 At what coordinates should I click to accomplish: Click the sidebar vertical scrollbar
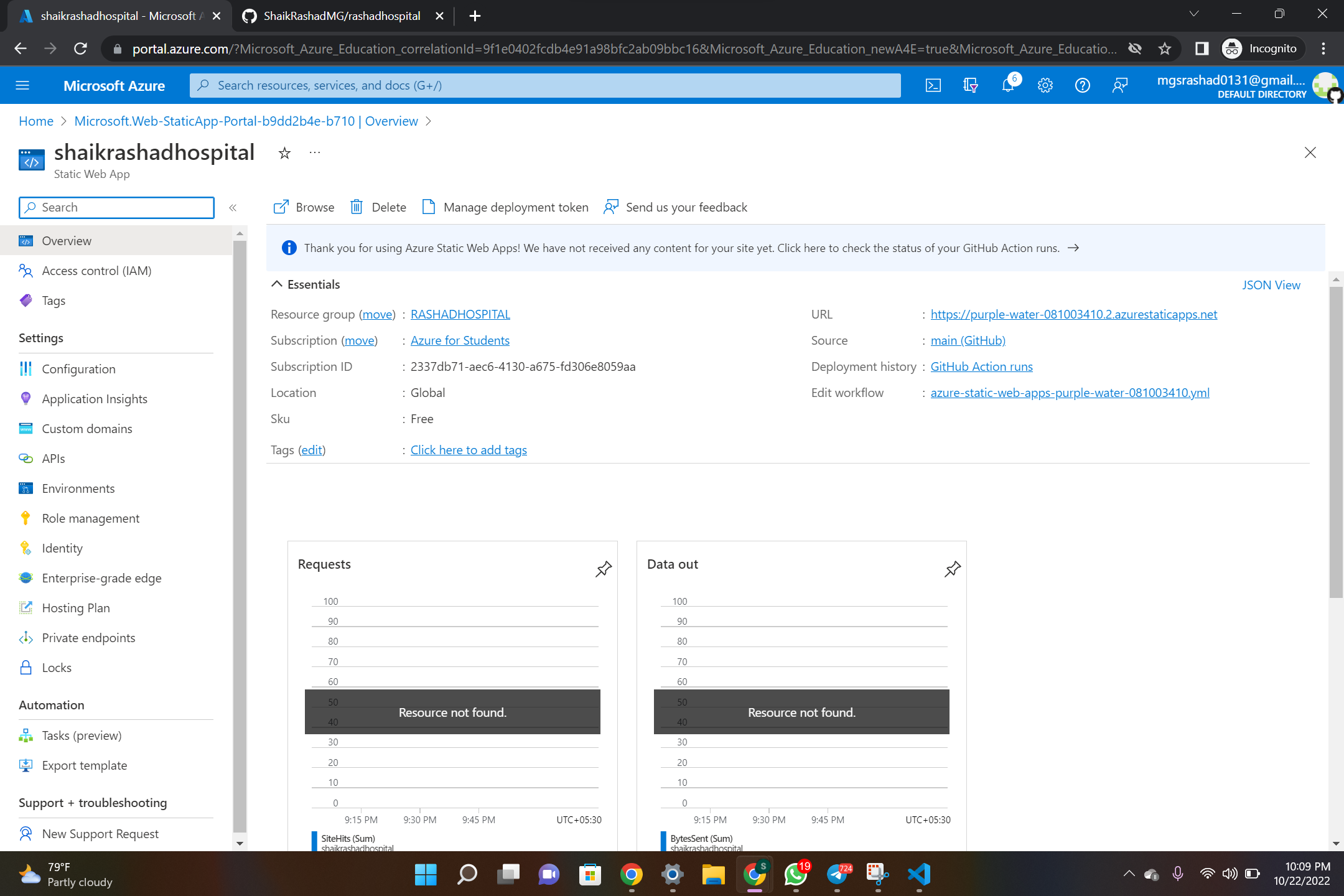pos(240,535)
